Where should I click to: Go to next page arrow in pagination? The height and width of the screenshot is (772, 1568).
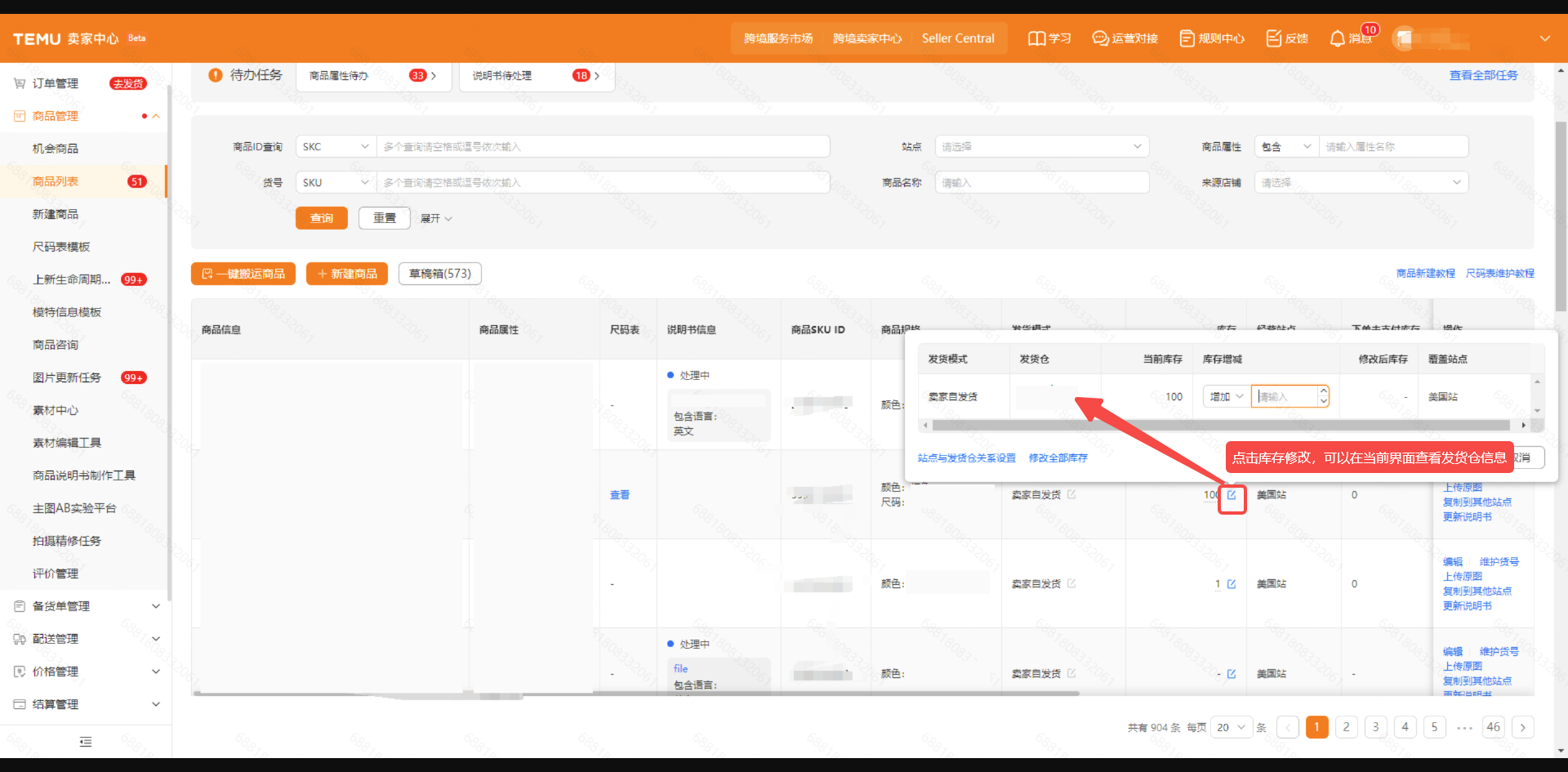point(1523,727)
